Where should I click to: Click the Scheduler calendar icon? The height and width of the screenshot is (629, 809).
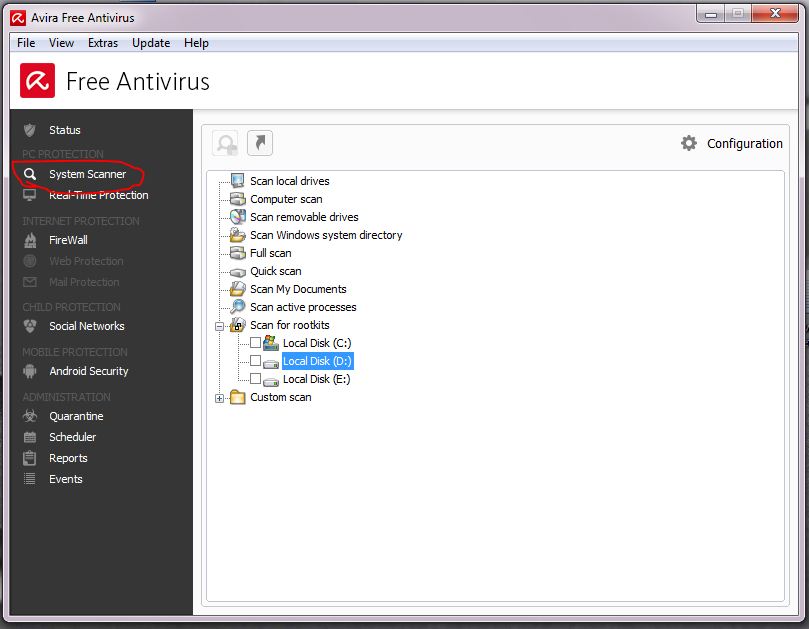coord(30,437)
